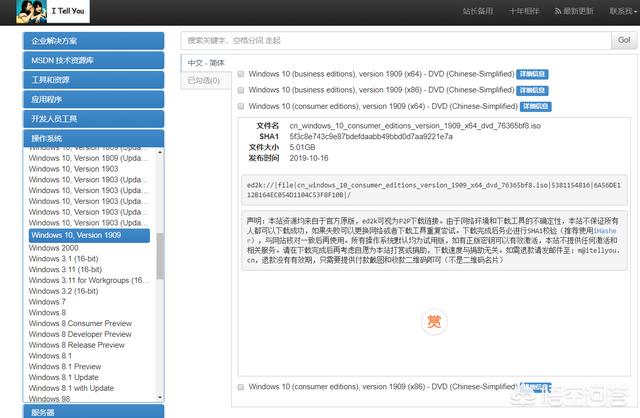Click the 5.01GB file size value
Screen dimensions: 640x418
pos(302,147)
